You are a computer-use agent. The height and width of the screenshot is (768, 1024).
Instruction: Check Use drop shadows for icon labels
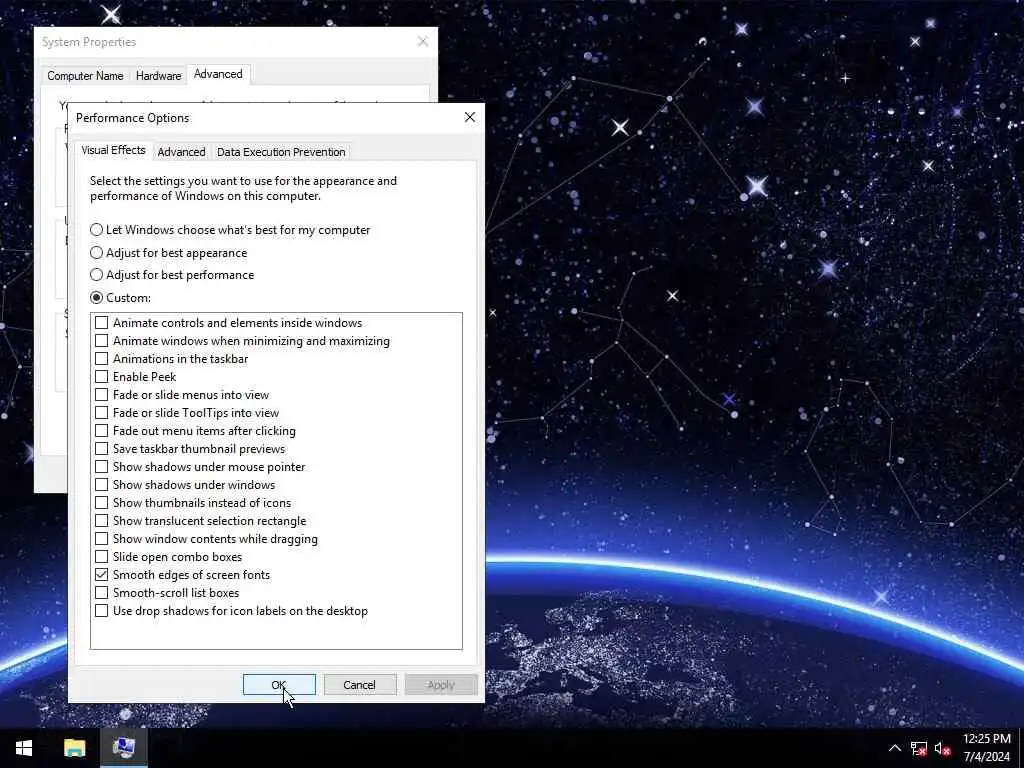click(101, 611)
